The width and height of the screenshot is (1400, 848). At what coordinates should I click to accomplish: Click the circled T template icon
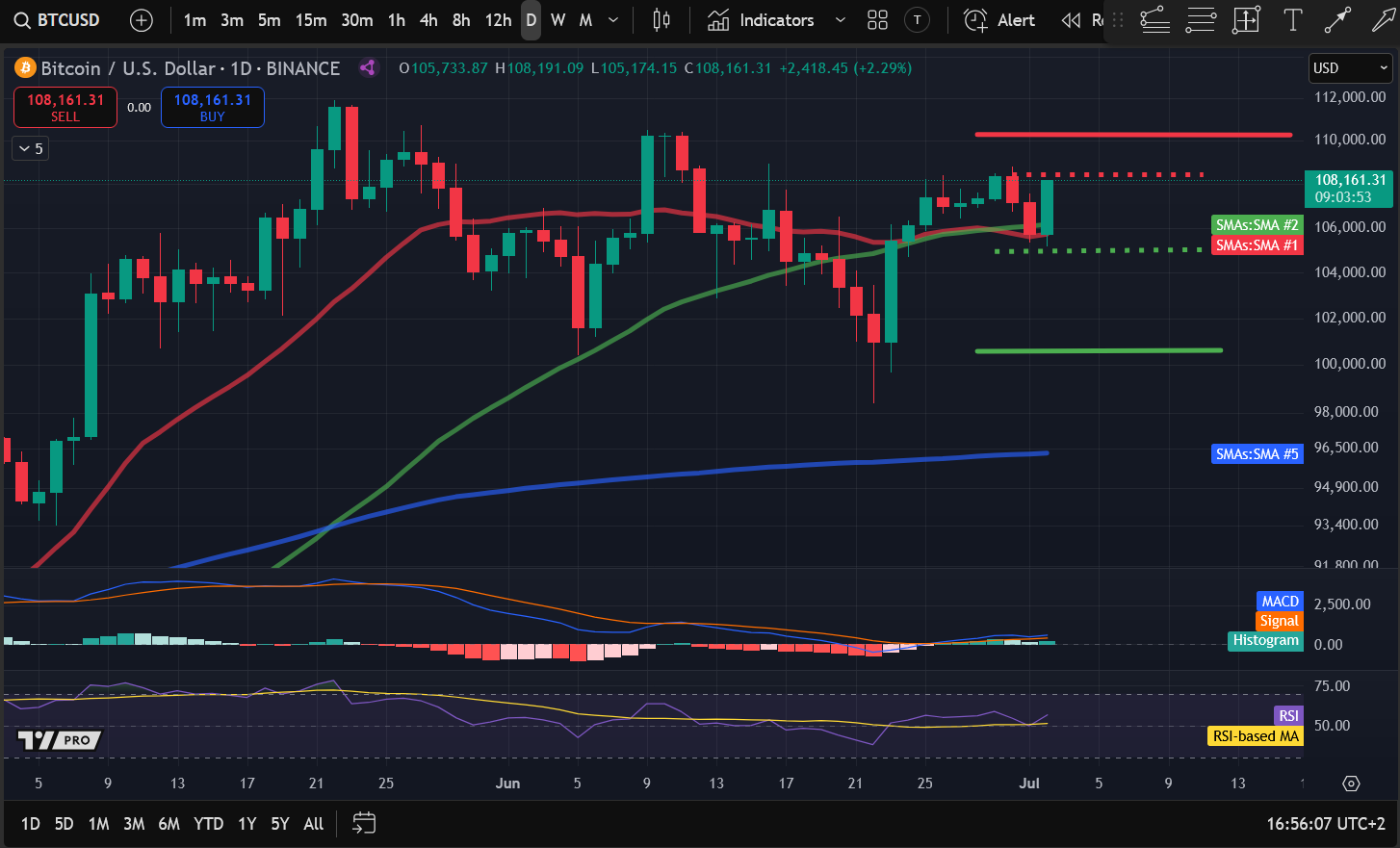pos(918,20)
